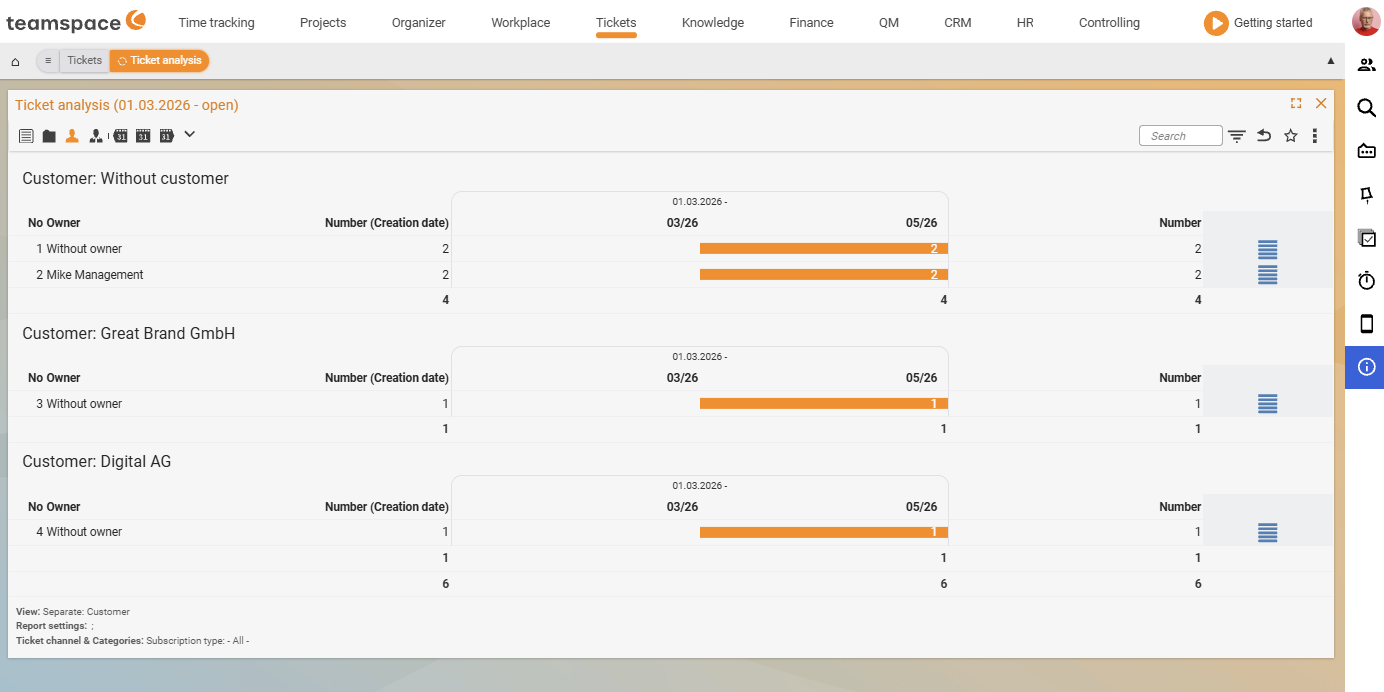Open the hamburger menu in breadcrumb bar
This screenshot has height=692, width=1384.
48,61
